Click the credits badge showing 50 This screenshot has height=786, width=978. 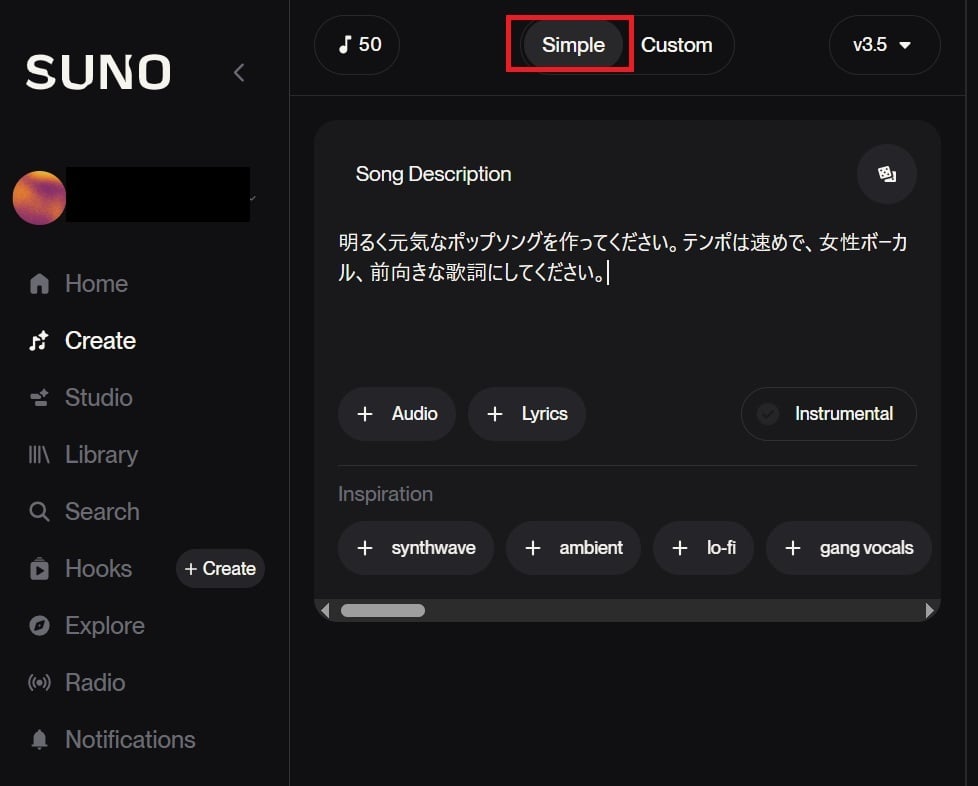[356, 44]
